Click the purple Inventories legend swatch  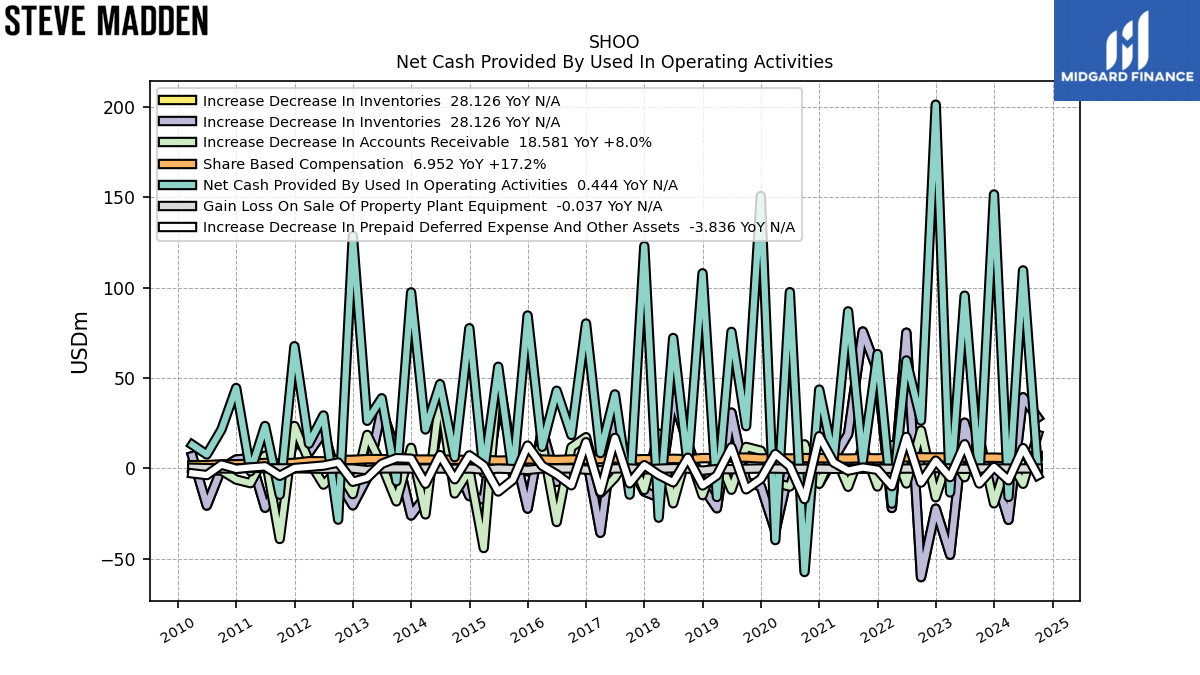(x=178, y=122)
